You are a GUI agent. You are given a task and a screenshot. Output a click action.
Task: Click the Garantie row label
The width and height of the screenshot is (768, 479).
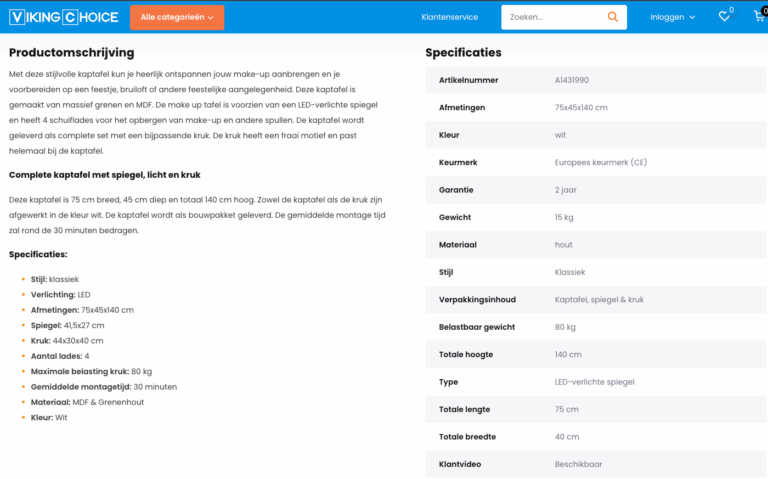(456, 189)
